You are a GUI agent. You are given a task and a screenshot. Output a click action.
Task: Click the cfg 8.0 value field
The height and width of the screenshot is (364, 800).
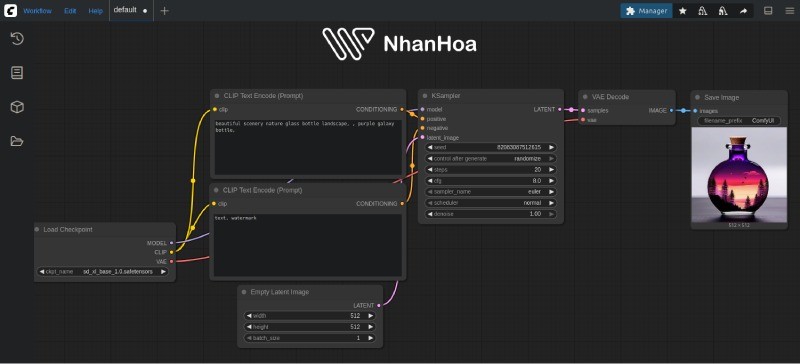coord(491,181)
